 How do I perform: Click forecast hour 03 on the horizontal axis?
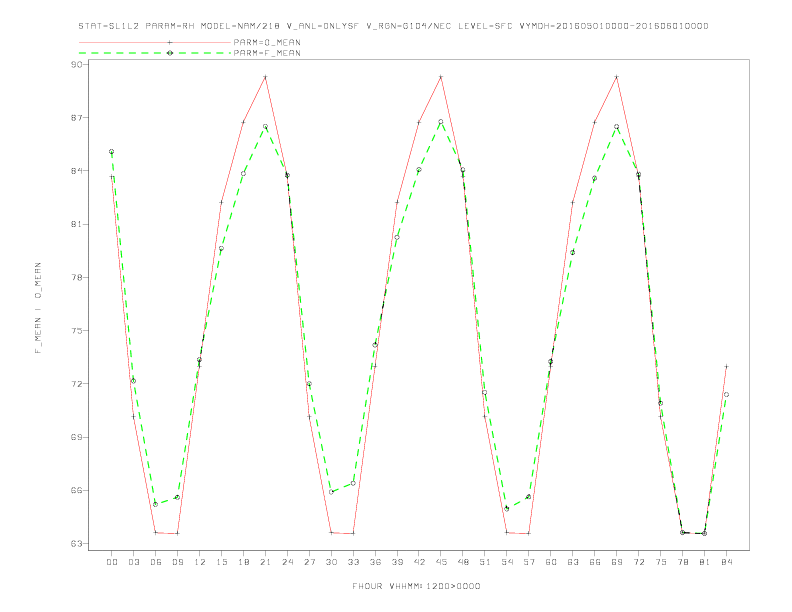pyautogui.click(x=133, y=562)
